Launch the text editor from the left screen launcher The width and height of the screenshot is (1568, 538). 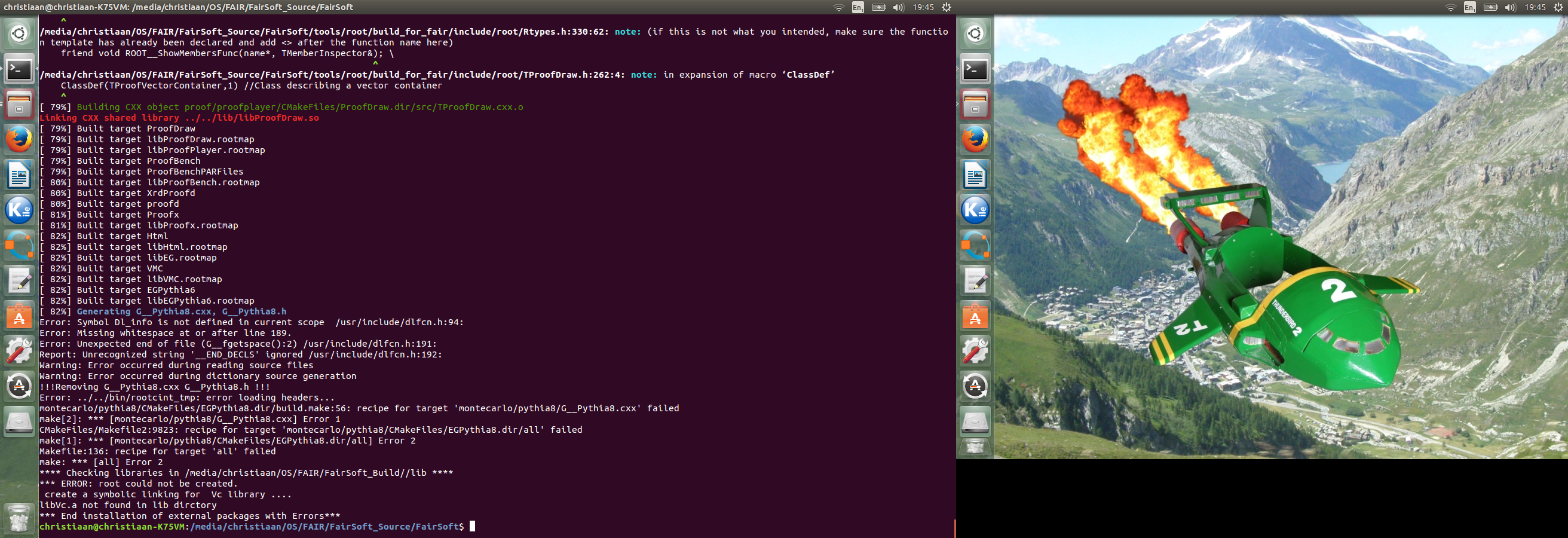pos(19,280)
